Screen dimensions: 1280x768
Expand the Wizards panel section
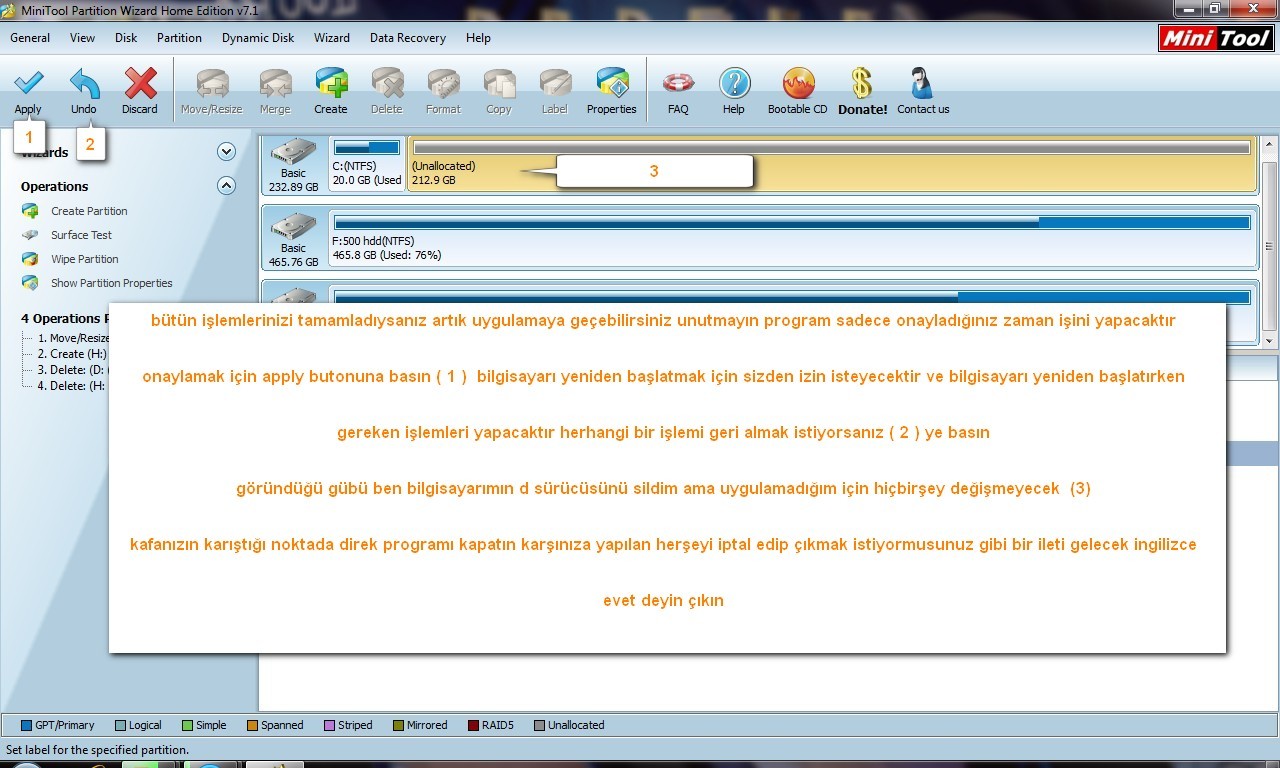(226, 152)
